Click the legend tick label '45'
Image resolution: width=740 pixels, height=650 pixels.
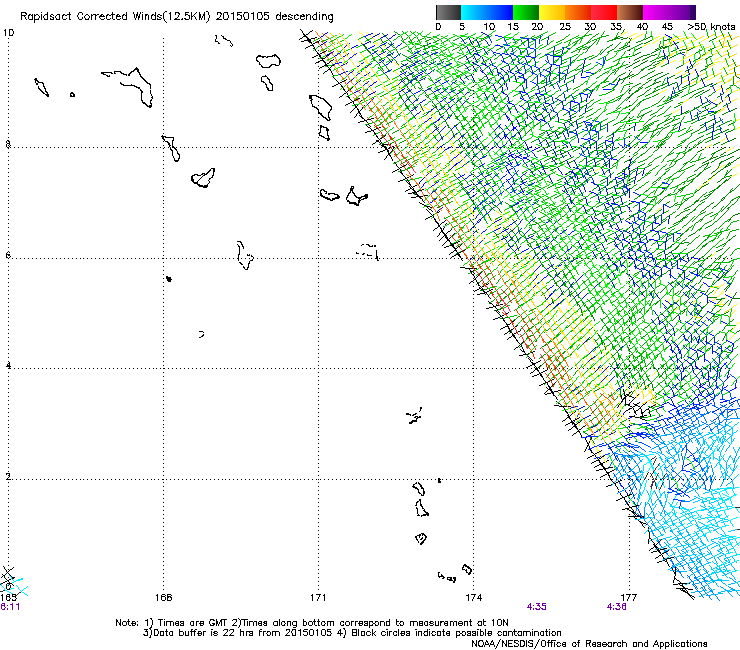coord(666,27)
